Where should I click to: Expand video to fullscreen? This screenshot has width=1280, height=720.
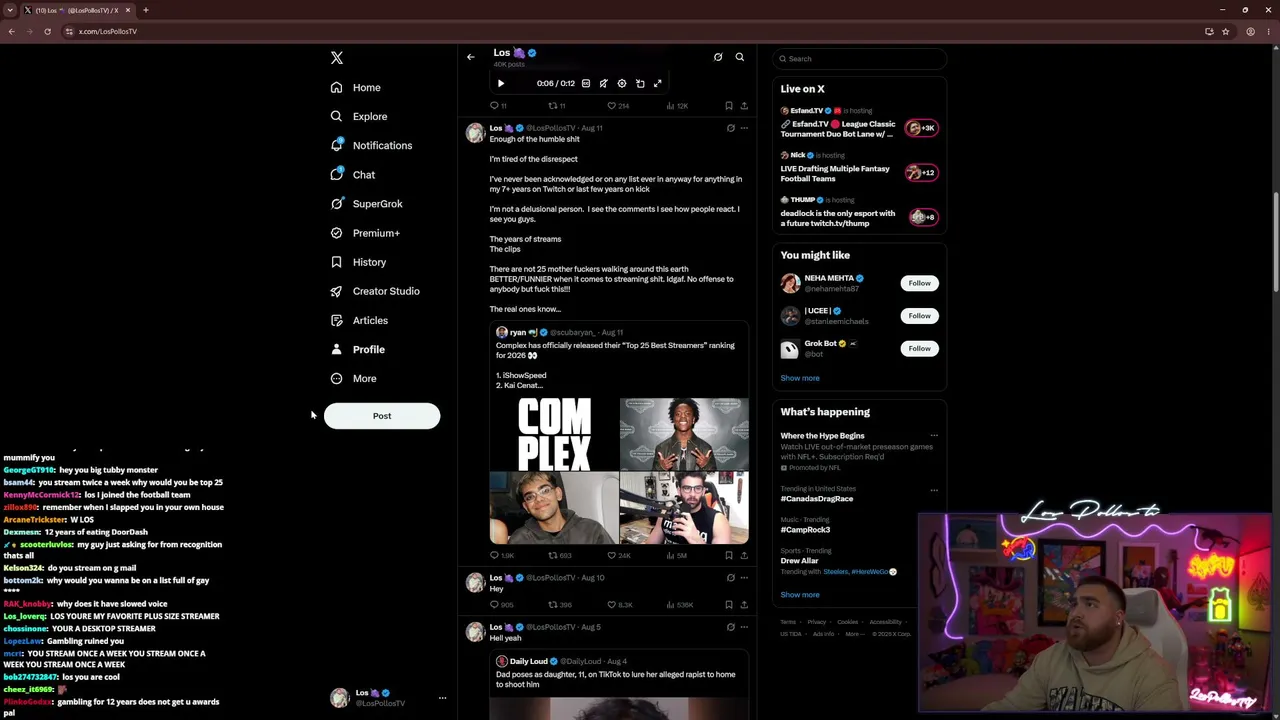click(x=658, y=83)
